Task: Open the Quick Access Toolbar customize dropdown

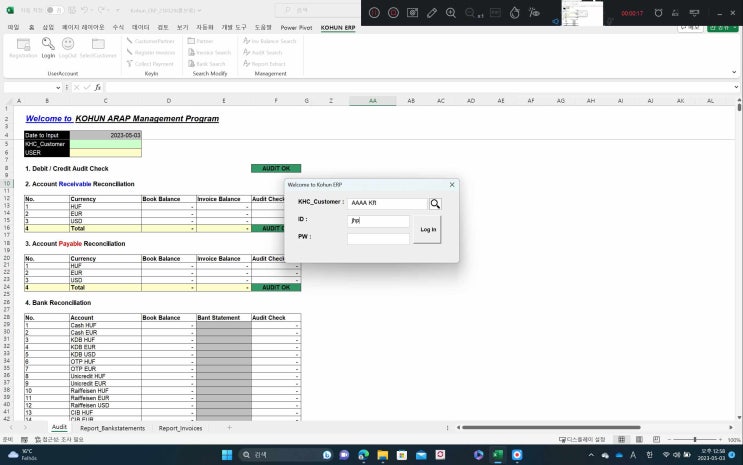Action: click(117, 11)
